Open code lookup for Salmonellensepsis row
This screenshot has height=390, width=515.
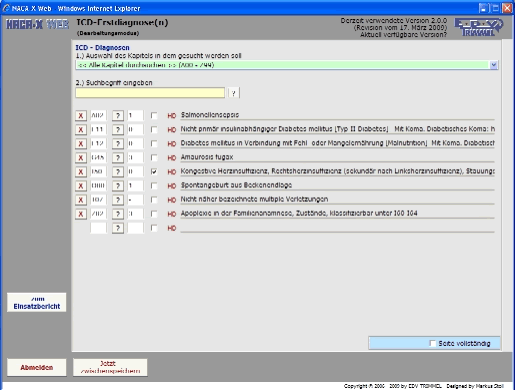click(x=118, y=116)
